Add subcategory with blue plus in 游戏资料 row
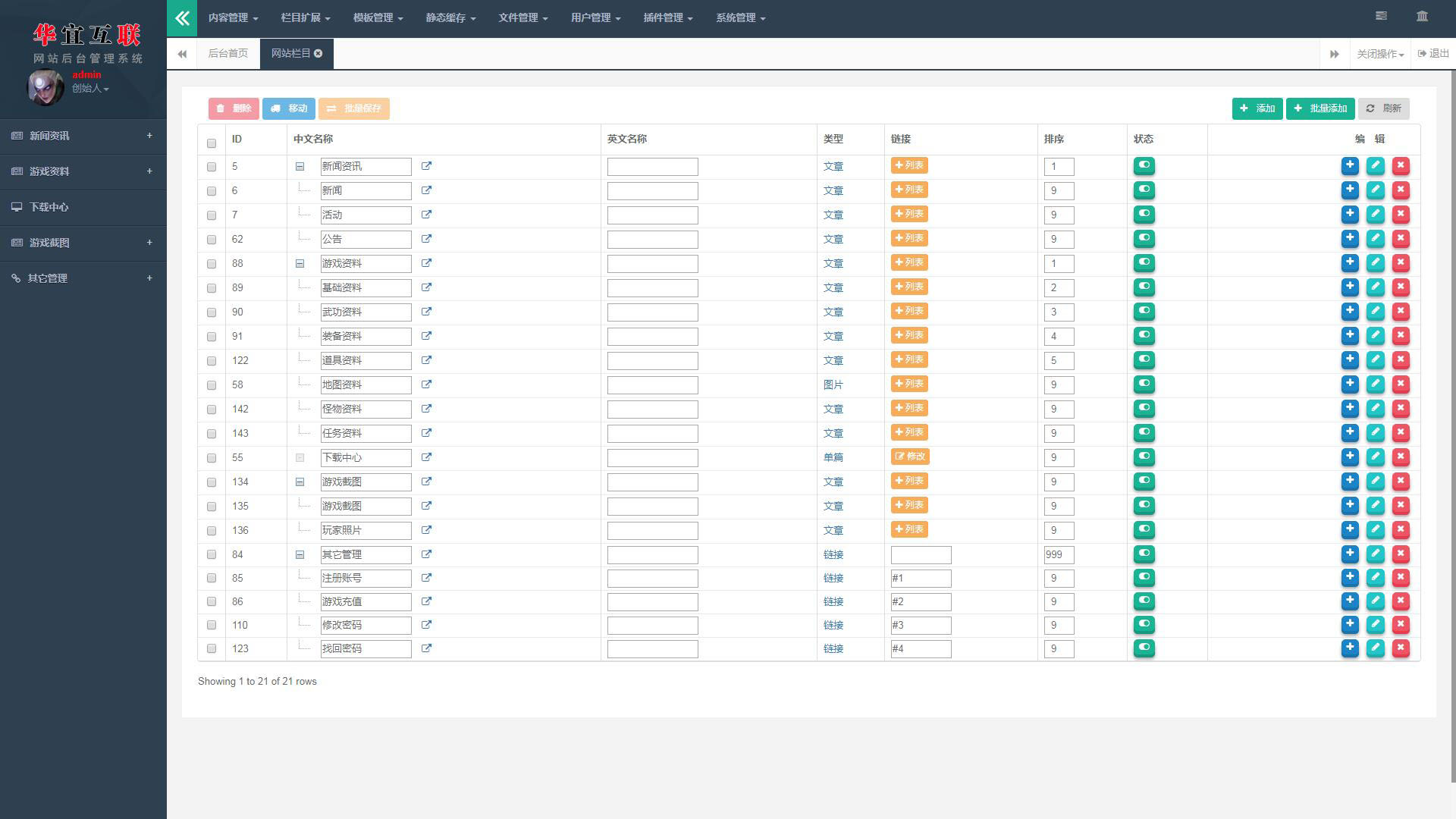The image size is (1456, 819). pyautogui.click(x=1350, y=262)
